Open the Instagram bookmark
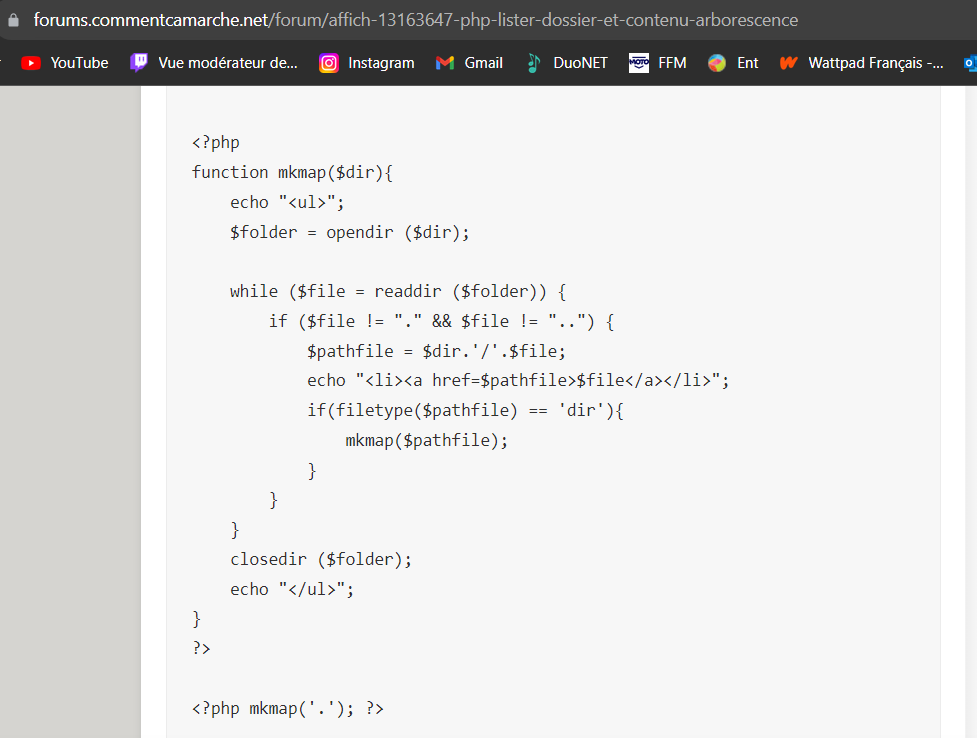The image size is (977, 738). [x=366, y=63]
